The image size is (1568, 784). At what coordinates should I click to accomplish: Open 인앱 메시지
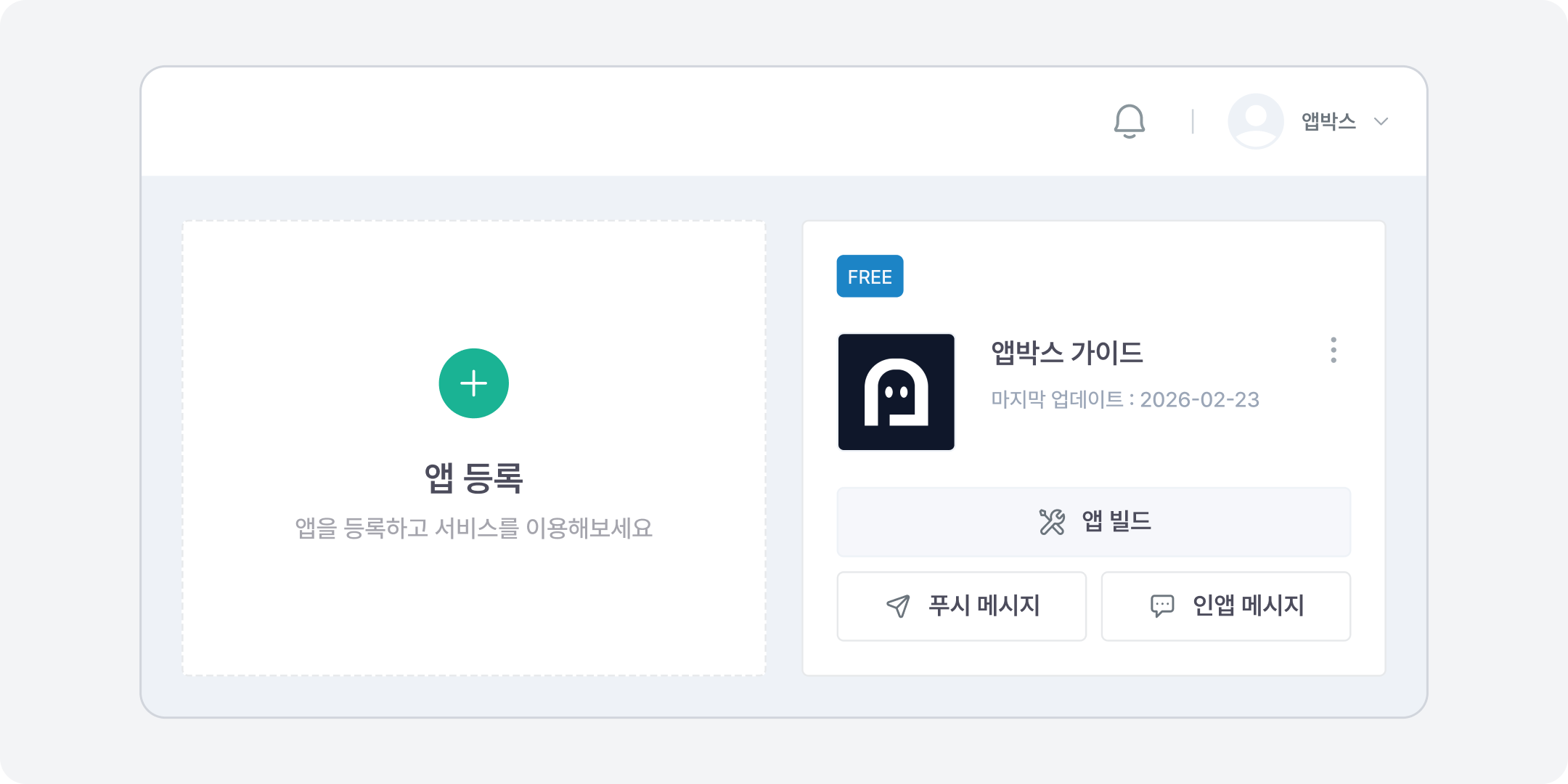[1226, 606]
